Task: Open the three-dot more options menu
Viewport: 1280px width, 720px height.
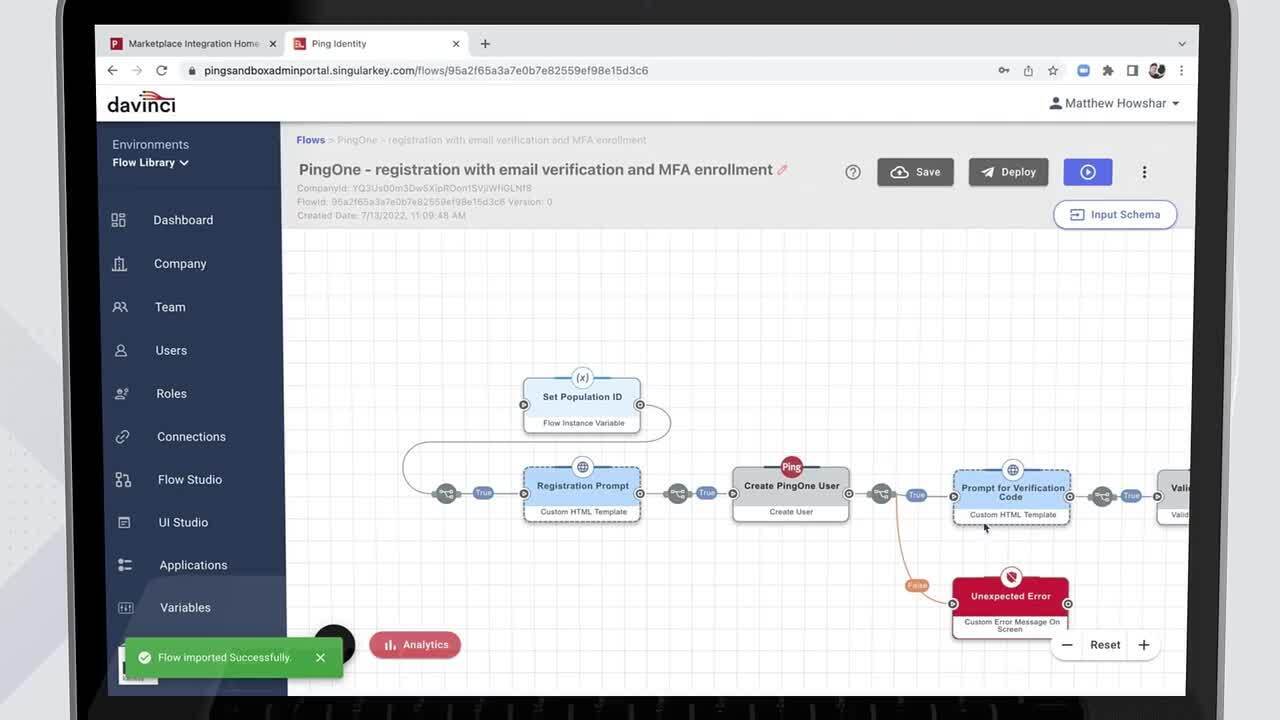Action: [x=1144, y=172]
